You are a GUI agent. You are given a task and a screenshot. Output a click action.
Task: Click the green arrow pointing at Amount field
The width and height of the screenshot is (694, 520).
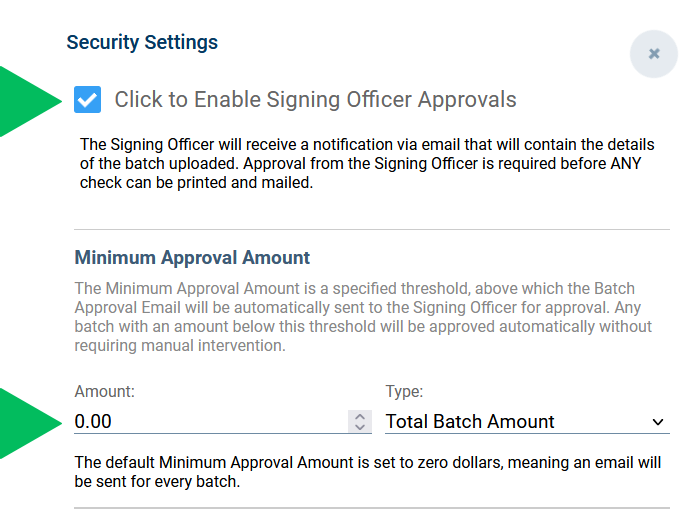(x=31, y=423)
